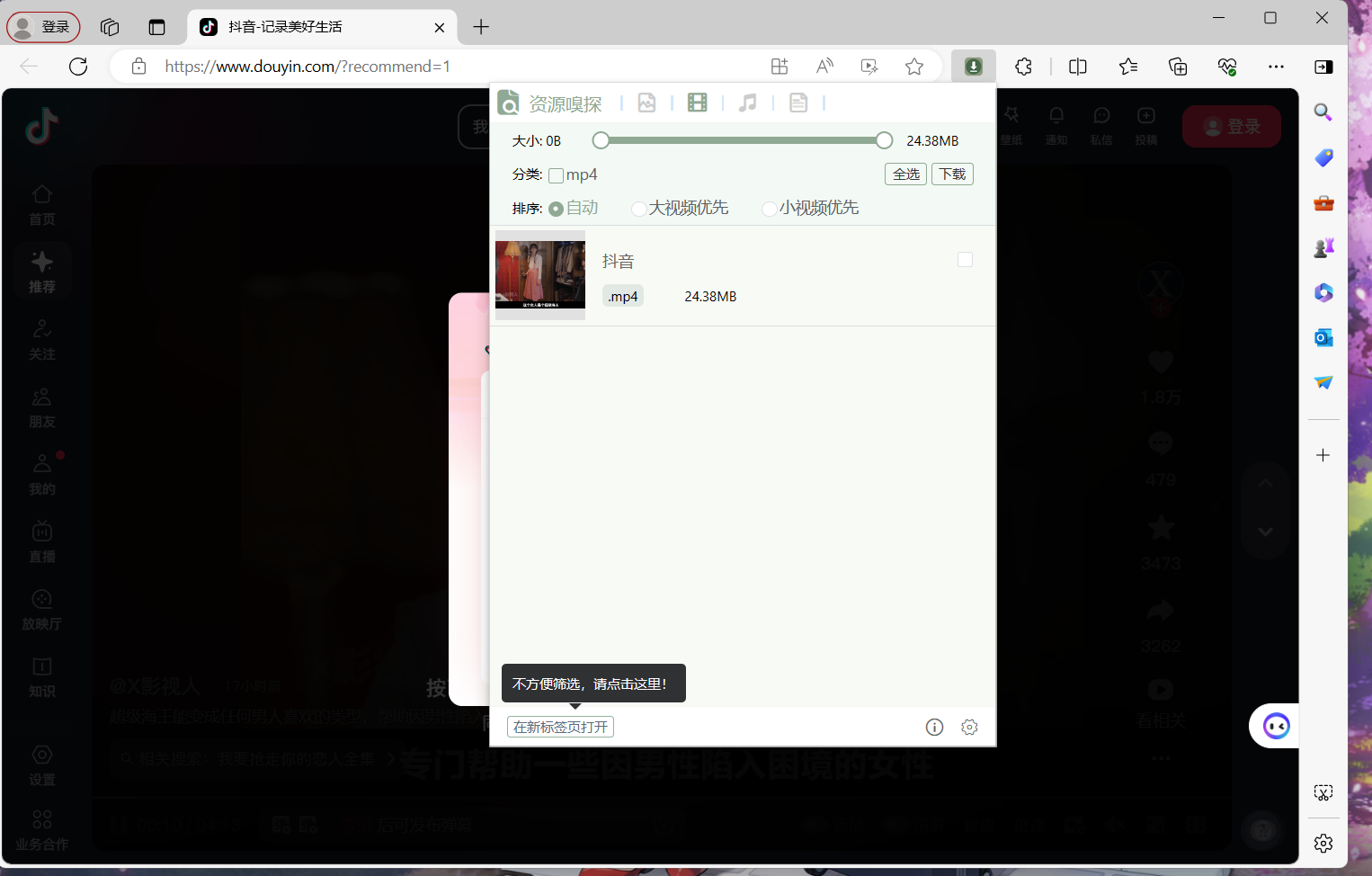Open browser Extensions puzzle icon
The image size is (1372, 876).
pos(1023,67)
